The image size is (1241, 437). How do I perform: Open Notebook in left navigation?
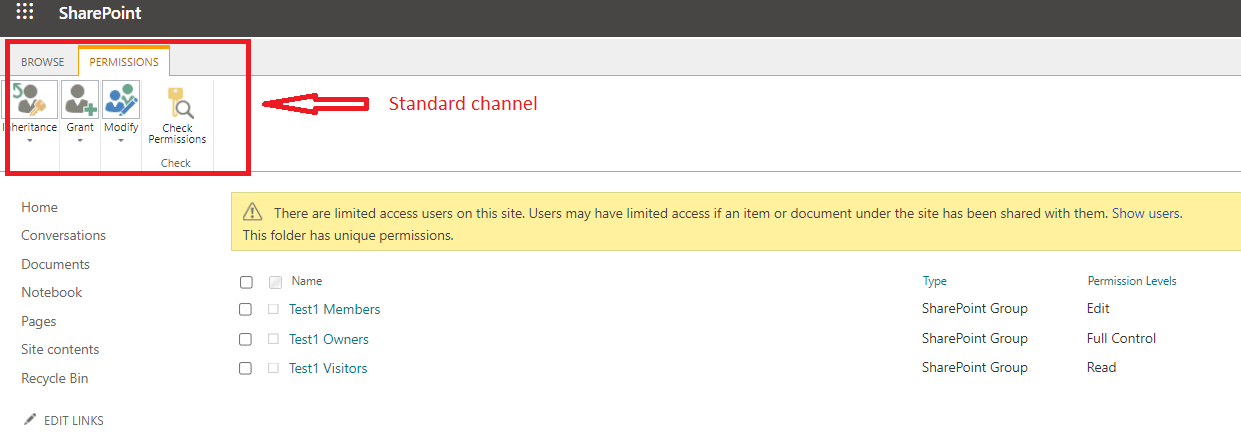point(52,292)
